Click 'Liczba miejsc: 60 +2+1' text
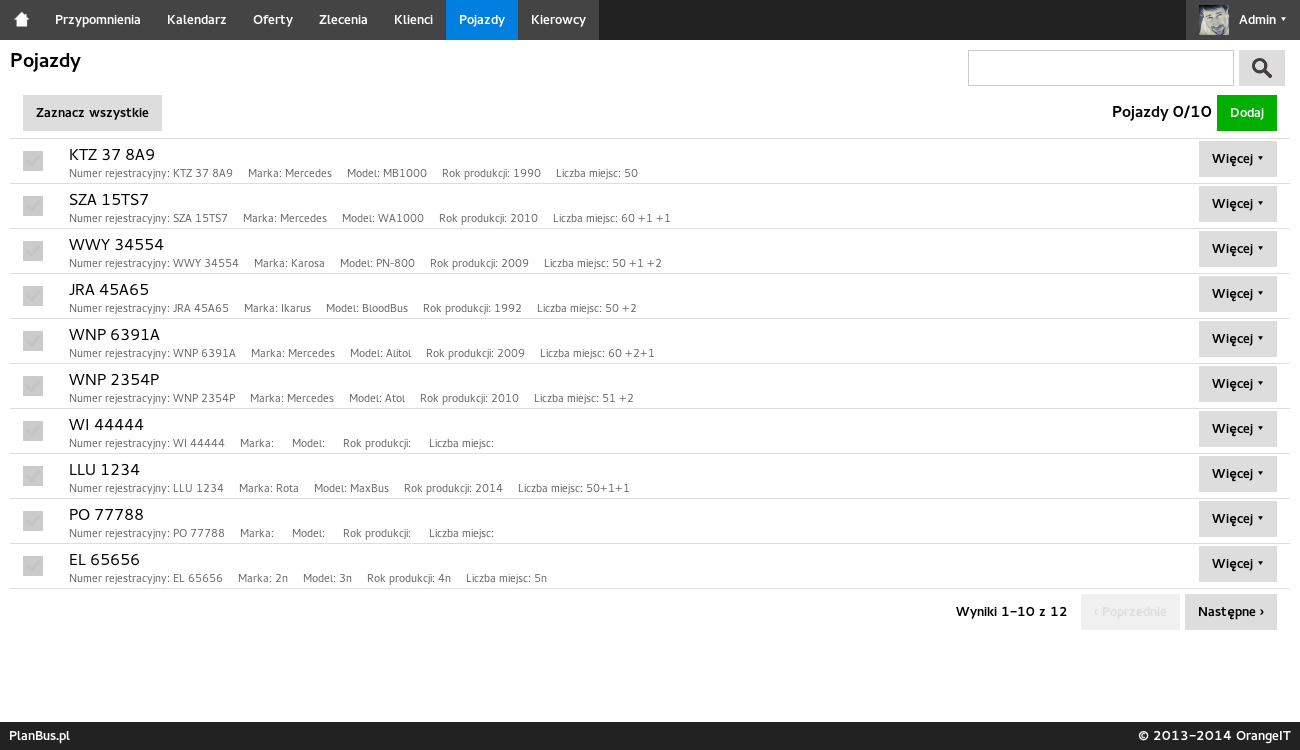The image size is (1300, 750). [597, 353]
